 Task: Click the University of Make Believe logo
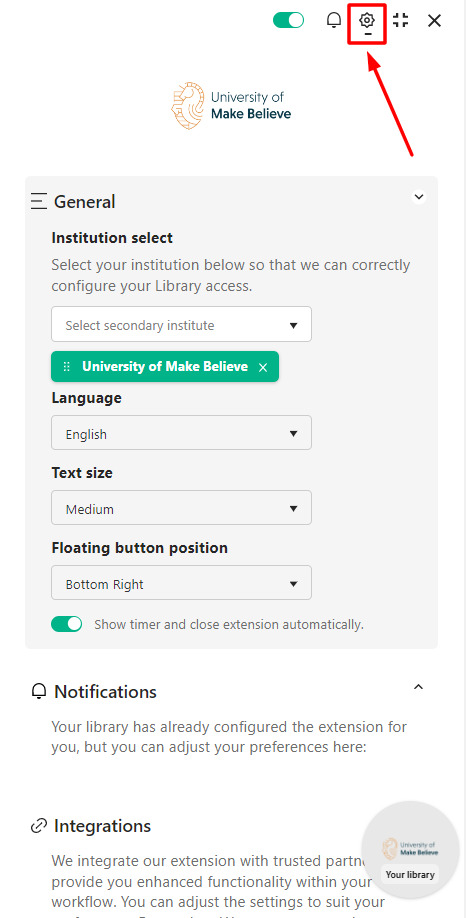[x=231, y=106]
